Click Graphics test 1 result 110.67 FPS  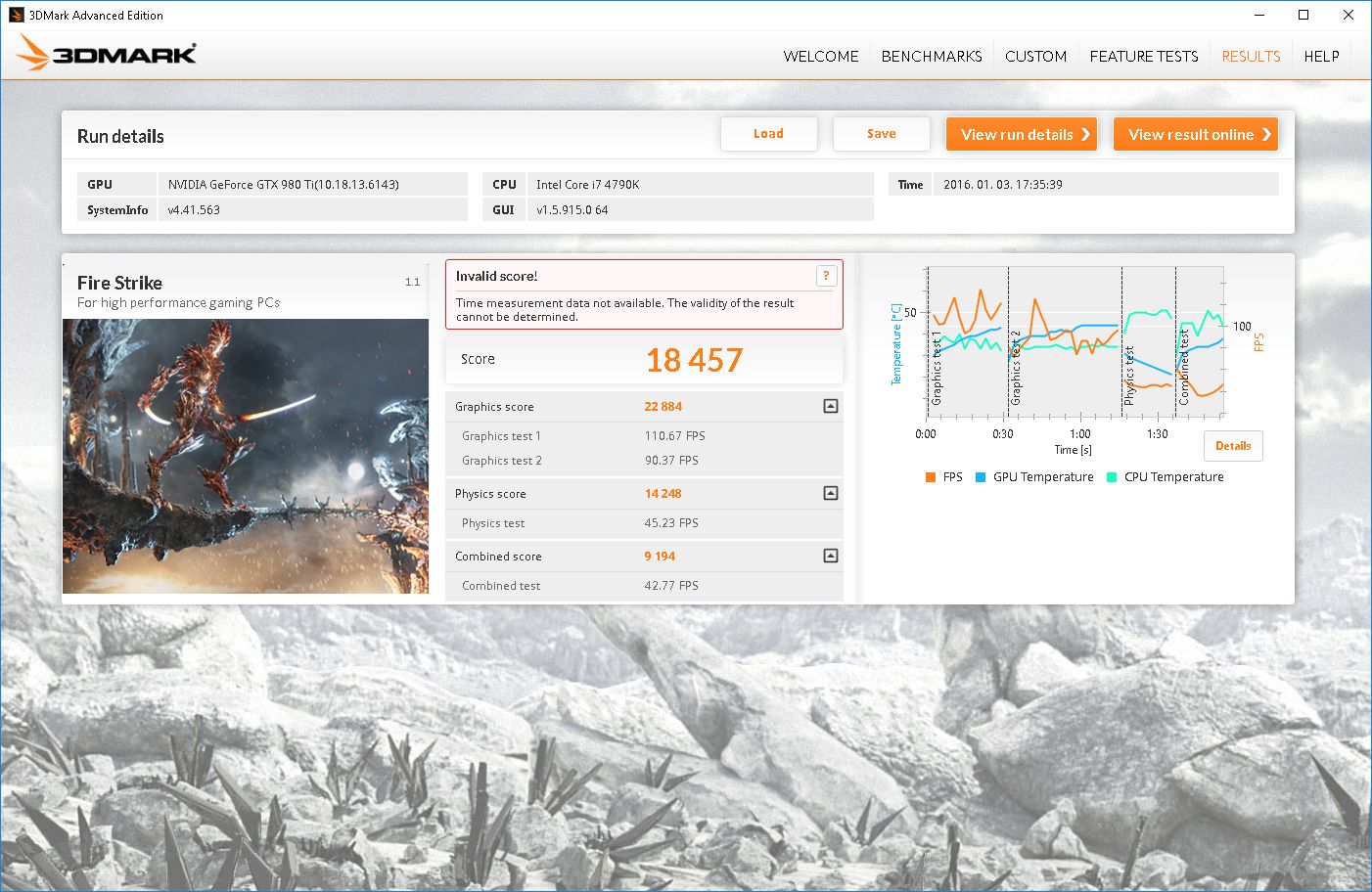[674, 436]
